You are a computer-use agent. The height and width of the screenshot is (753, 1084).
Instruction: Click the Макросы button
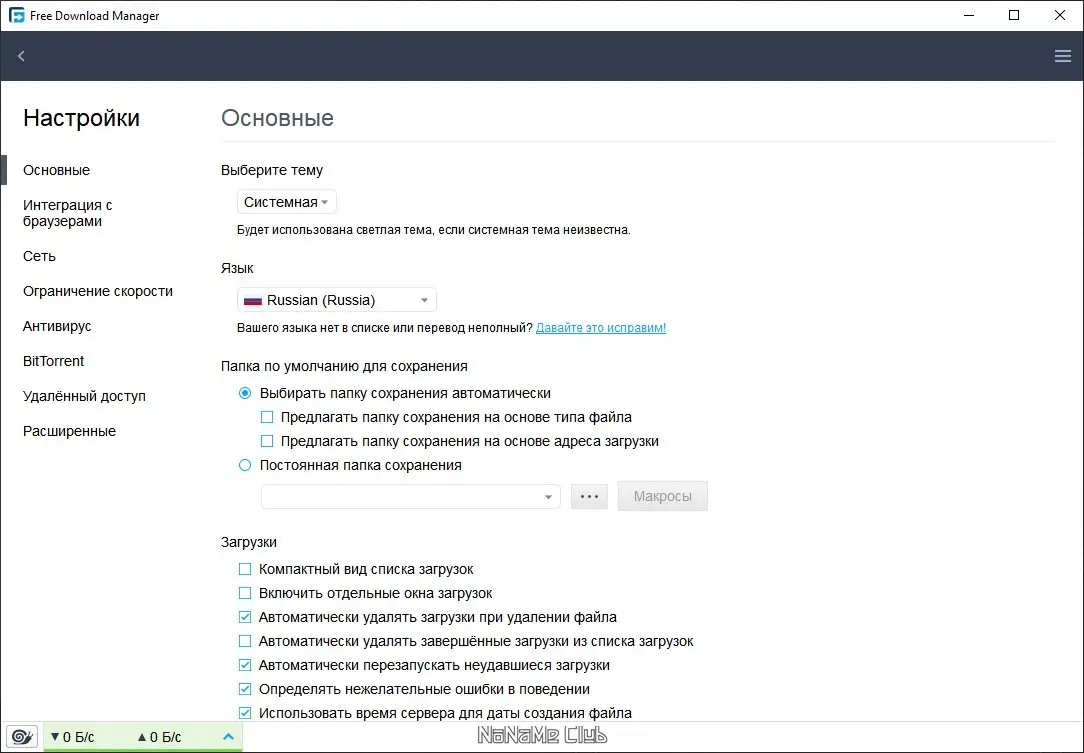(x=662, y=496)
